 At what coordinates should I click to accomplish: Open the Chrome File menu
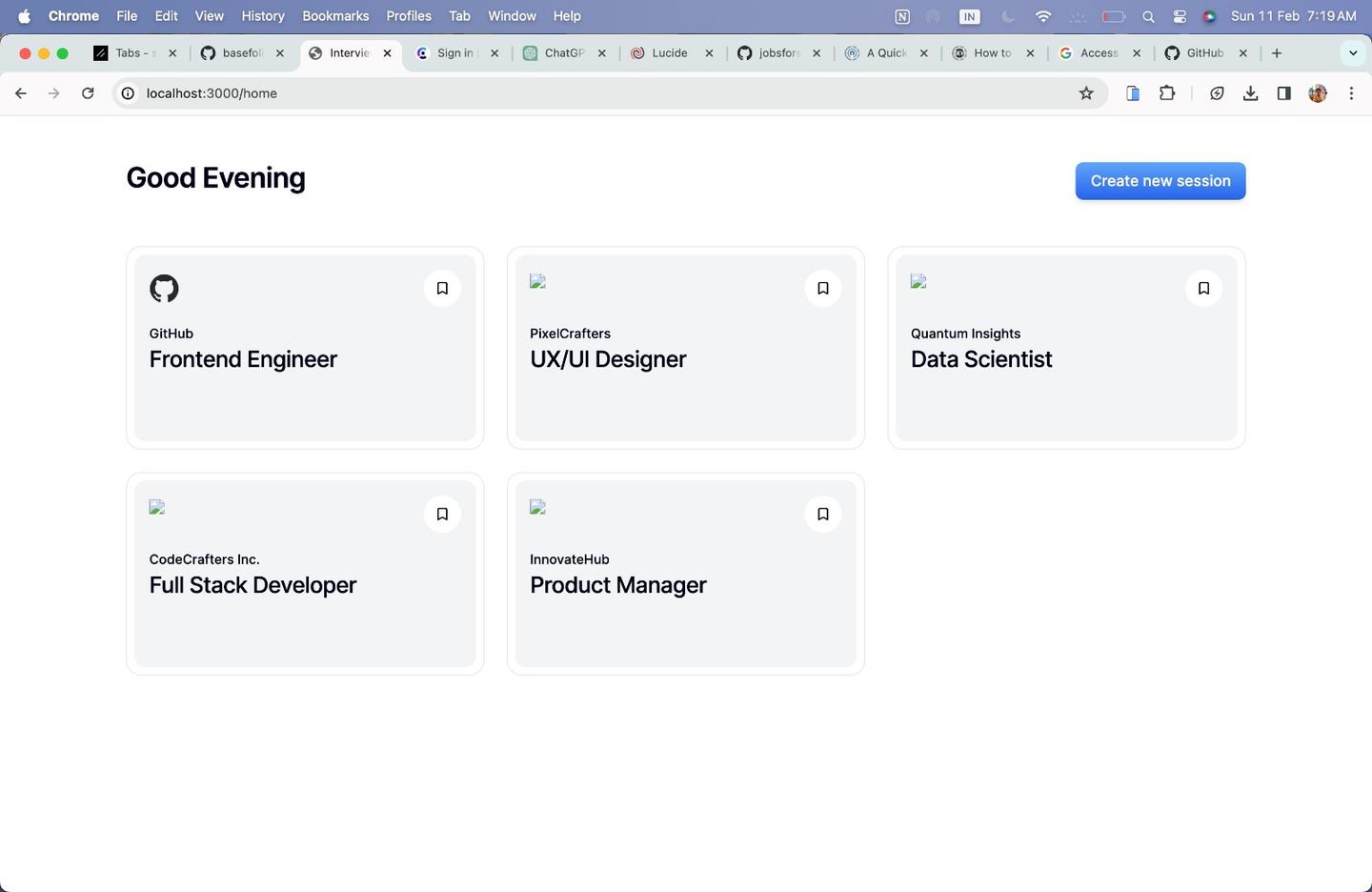127,16
